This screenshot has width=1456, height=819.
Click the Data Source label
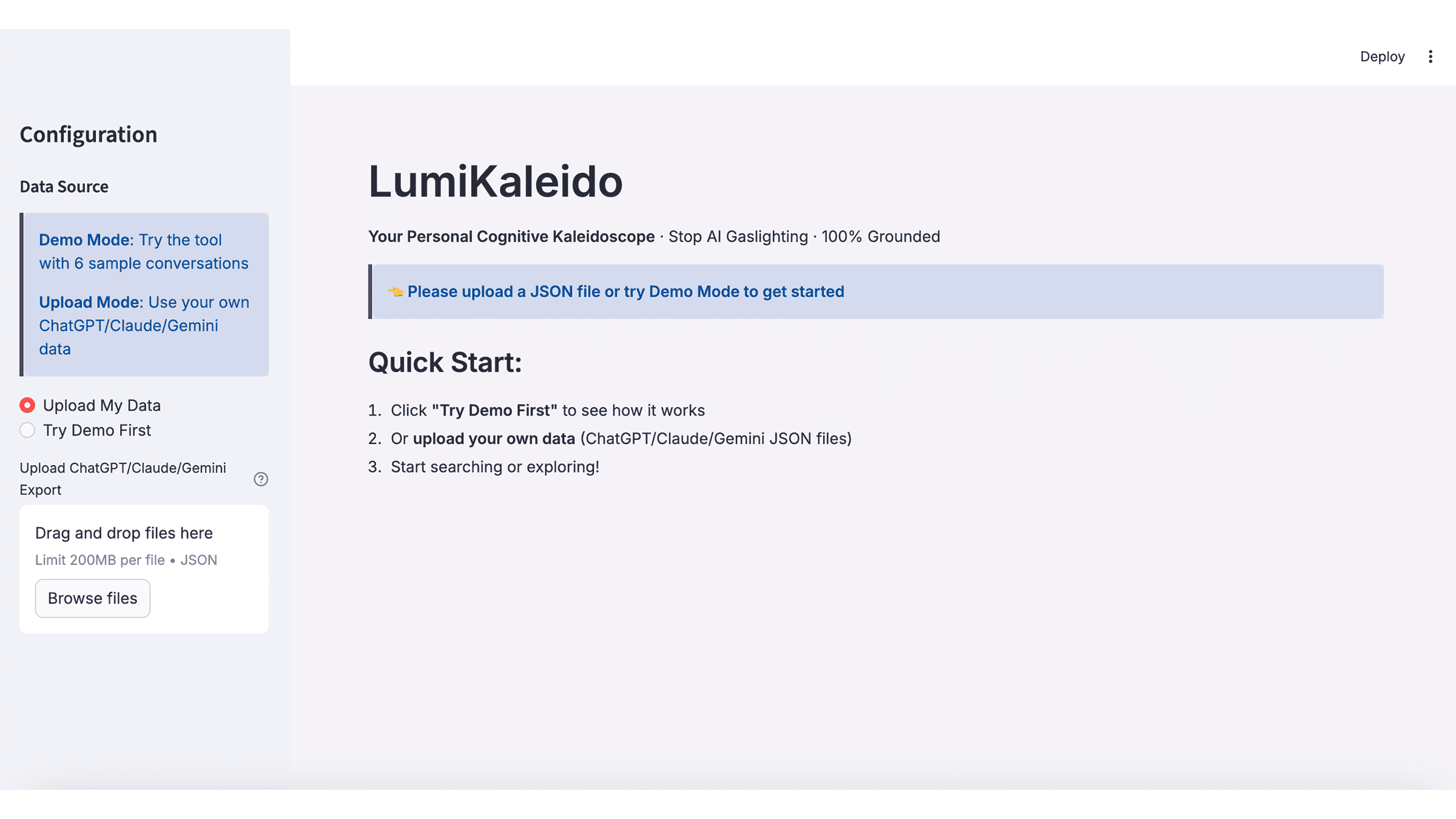click(64, 186)
